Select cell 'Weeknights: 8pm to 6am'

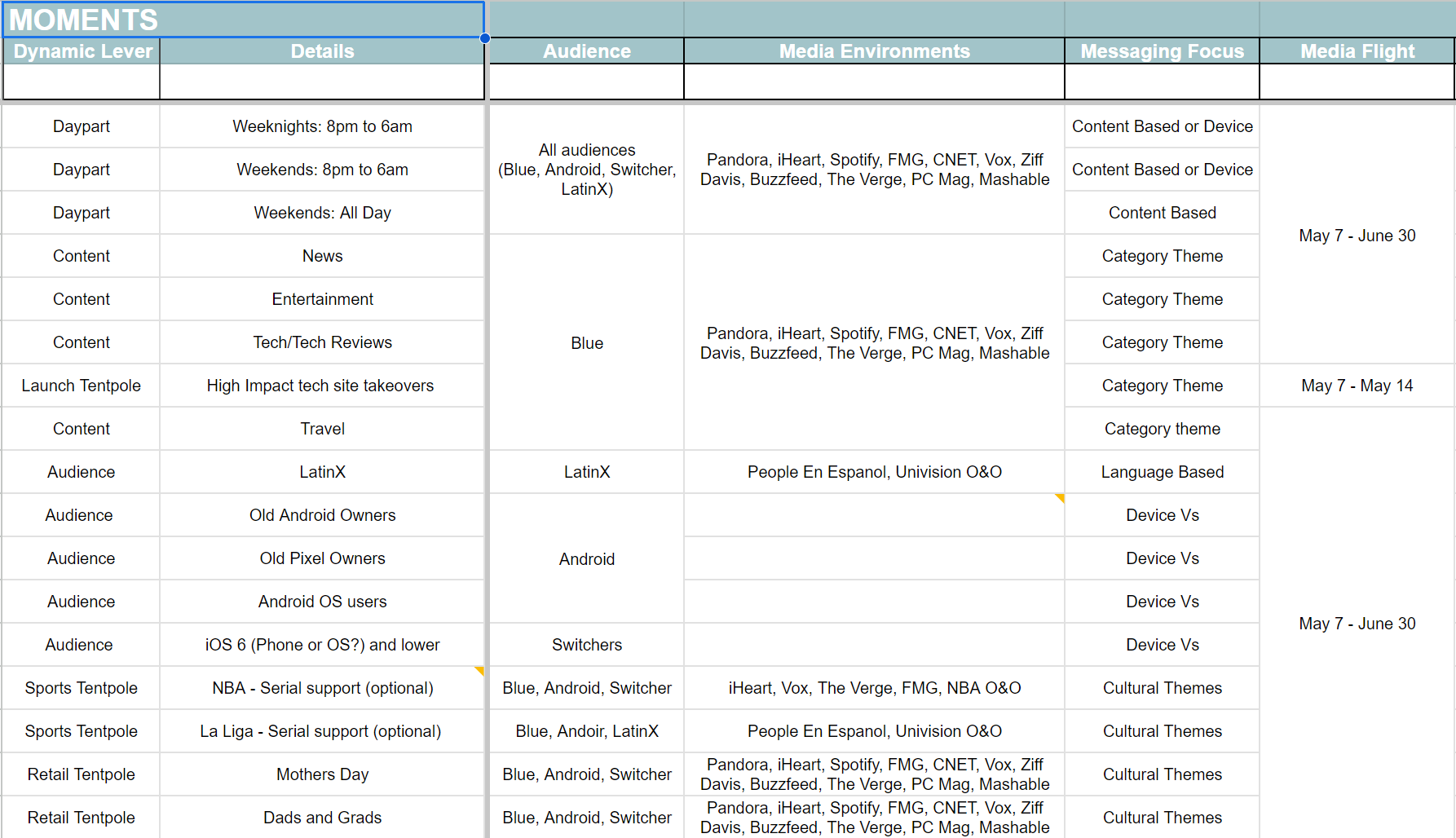(x=322, y=126)
